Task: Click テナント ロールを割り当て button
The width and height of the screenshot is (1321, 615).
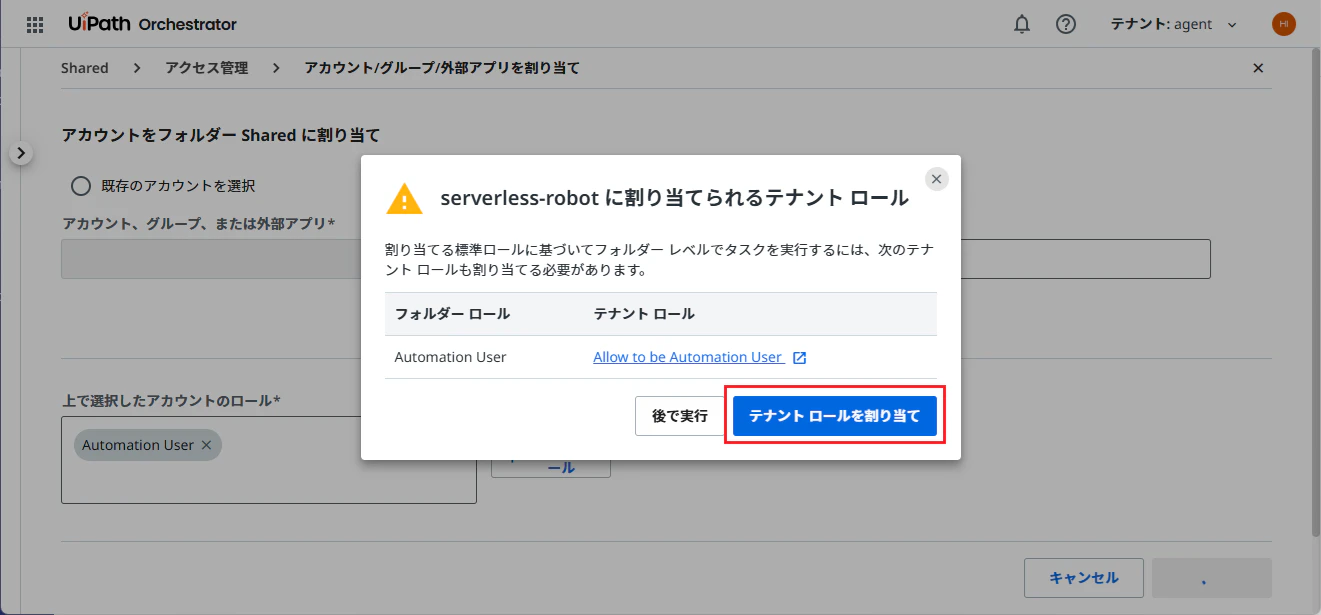Action: [835, 416]
